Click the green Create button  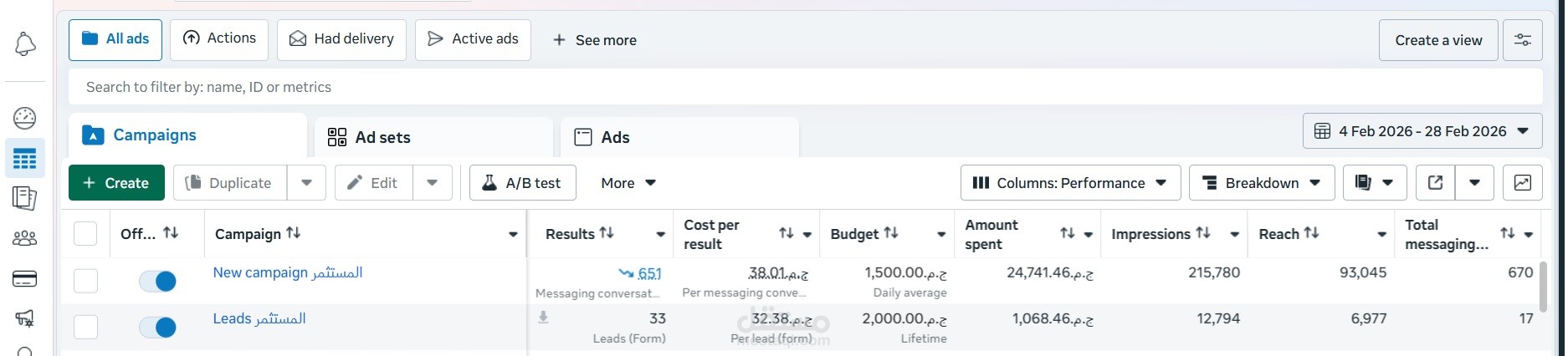pyautogui.click(x=116, y=183)
